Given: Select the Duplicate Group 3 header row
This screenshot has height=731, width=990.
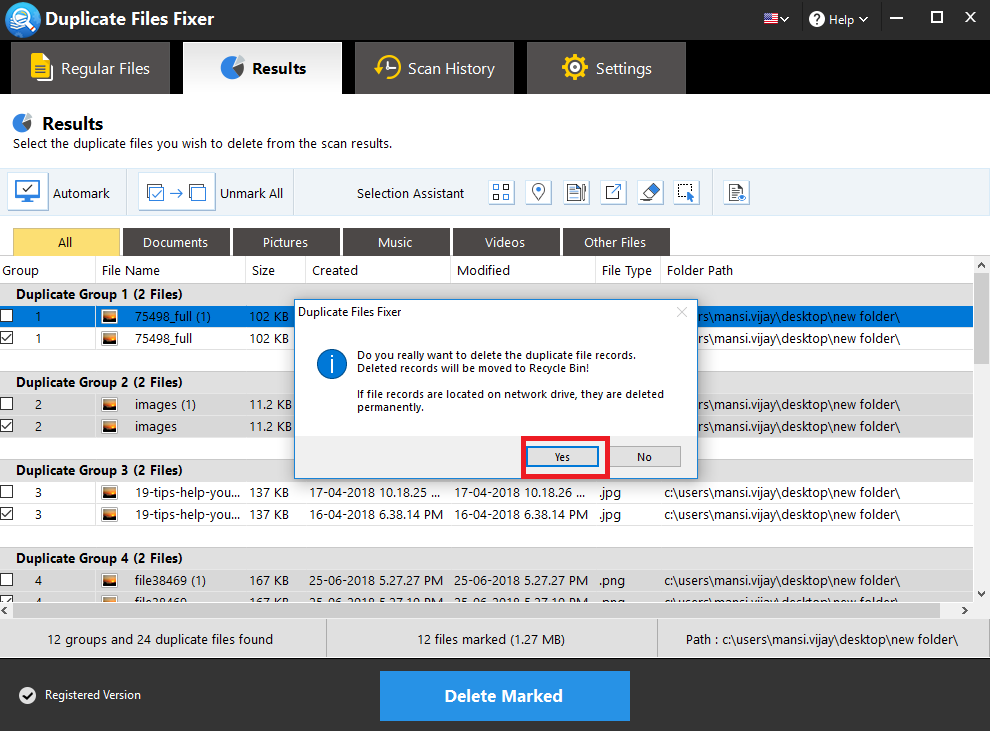Looking at the screenshot, I should 486,470.
